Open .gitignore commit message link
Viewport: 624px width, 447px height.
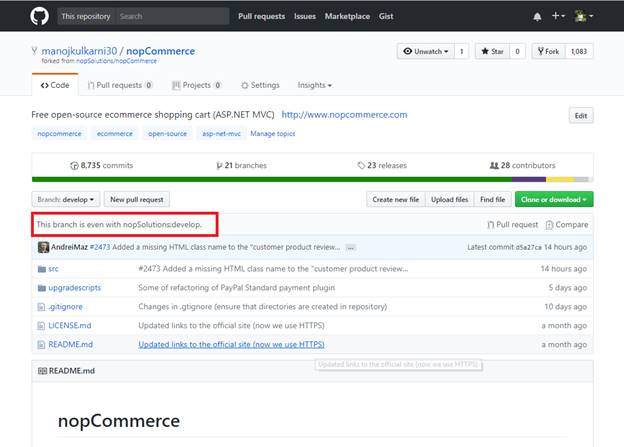click(x=263, y=307)
